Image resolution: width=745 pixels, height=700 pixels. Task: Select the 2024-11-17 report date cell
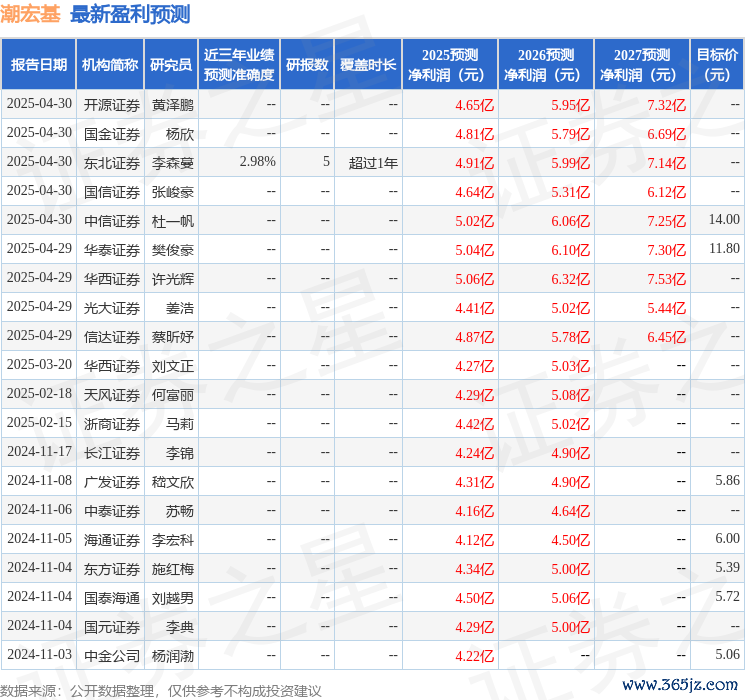40,453
